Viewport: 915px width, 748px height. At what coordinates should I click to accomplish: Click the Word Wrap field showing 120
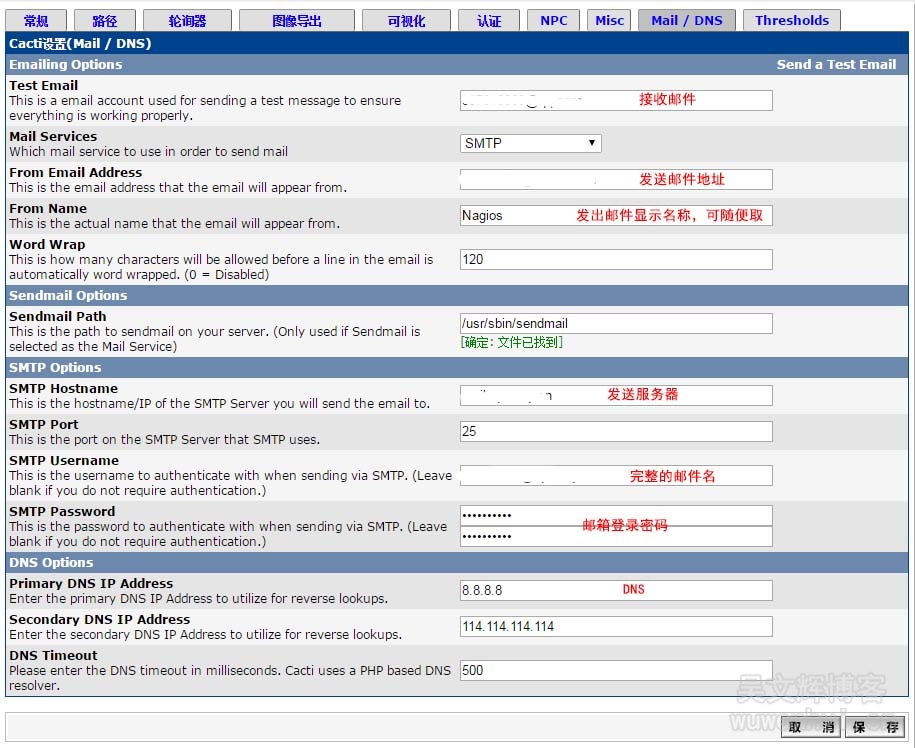coord(616,259)
